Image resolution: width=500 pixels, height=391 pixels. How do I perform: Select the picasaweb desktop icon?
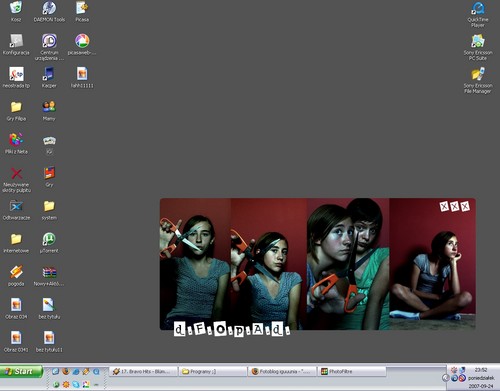[82, 44]
